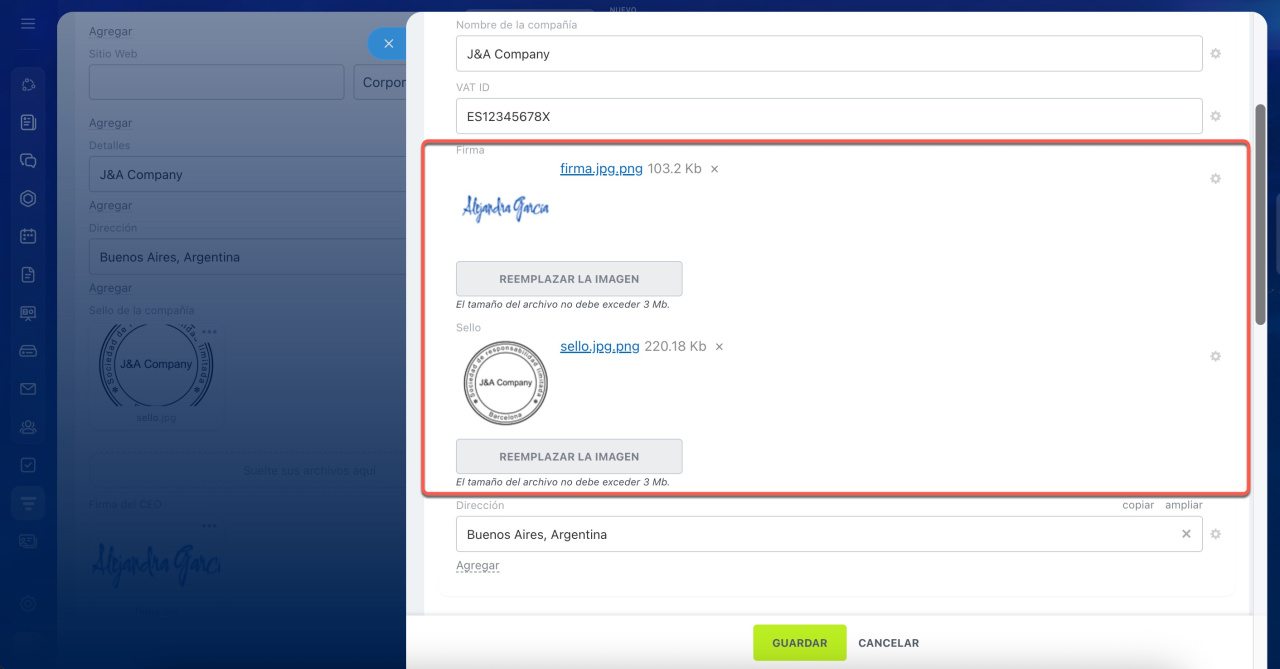This screenshot has height=669, width=1280.
Task: Open the settings gear for the Sello field
Action: pyautogui.click(x=1215, y=357)
